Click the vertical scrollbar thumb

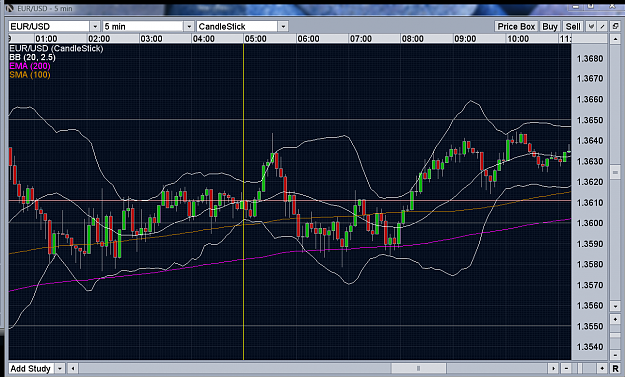[x=615, y=173]
